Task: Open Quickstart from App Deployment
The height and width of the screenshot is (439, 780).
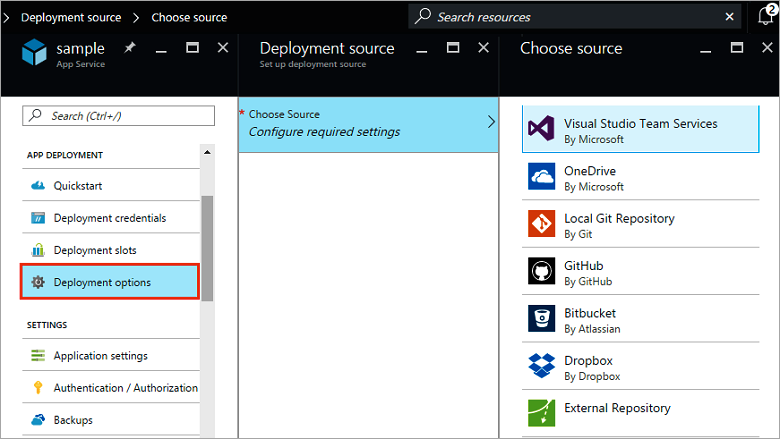Action: (x=78, y=186)
